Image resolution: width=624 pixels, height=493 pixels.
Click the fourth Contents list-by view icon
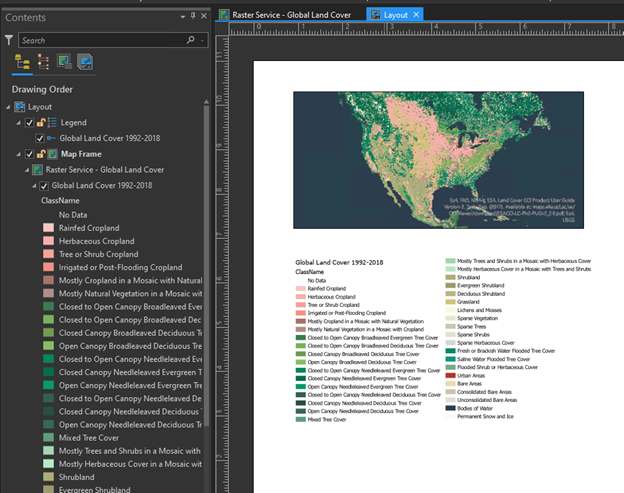[x=86, y=63]
